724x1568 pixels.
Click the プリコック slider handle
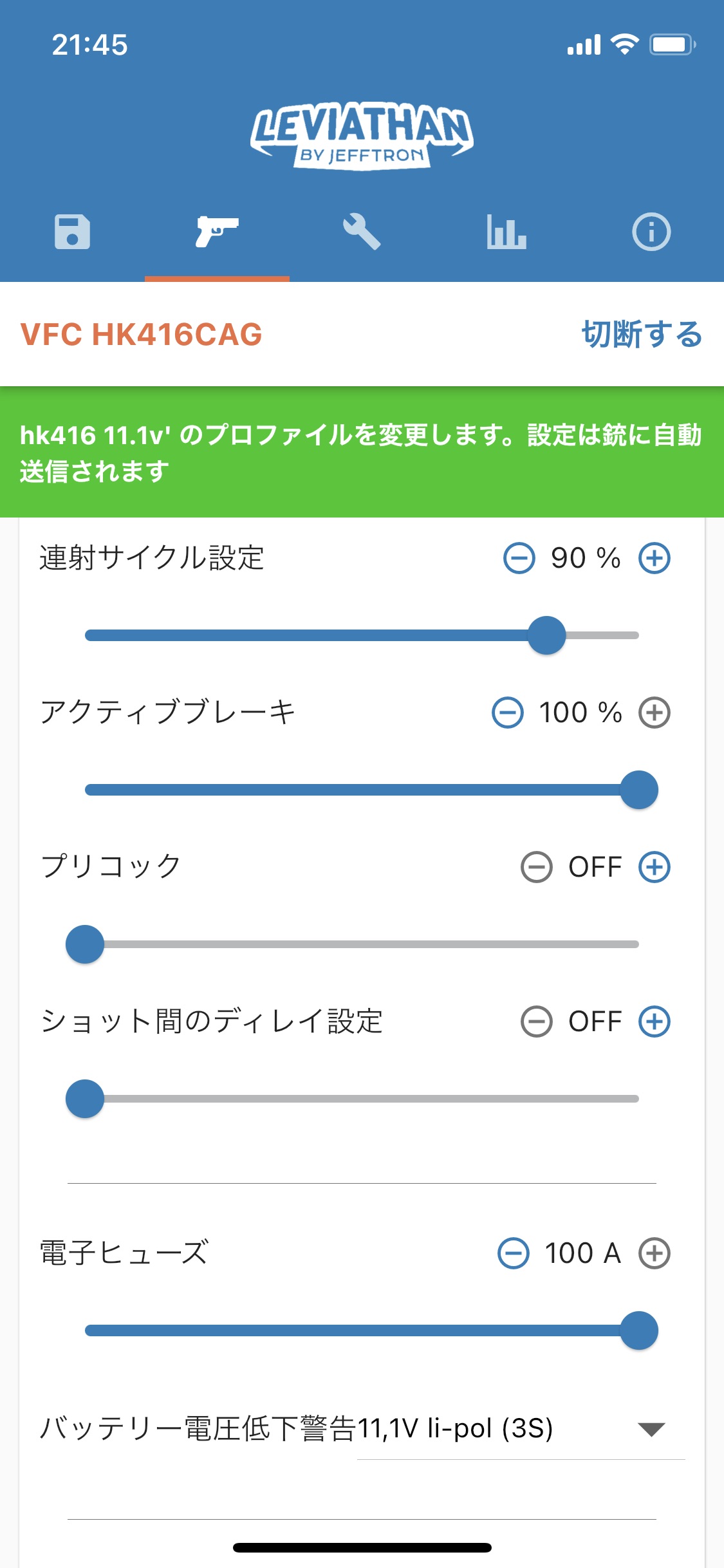pyautogui.click(x=85, y=944)
